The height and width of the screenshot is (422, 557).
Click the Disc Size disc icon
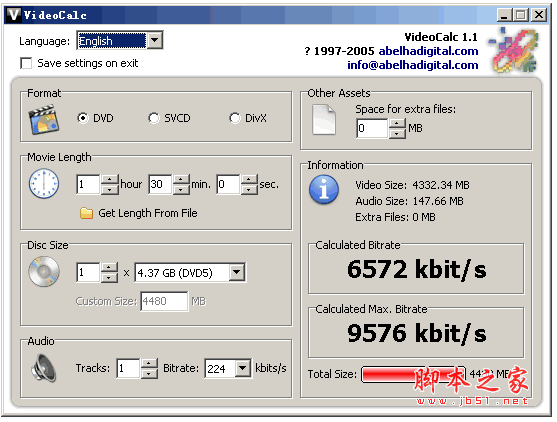coord(44,272)
